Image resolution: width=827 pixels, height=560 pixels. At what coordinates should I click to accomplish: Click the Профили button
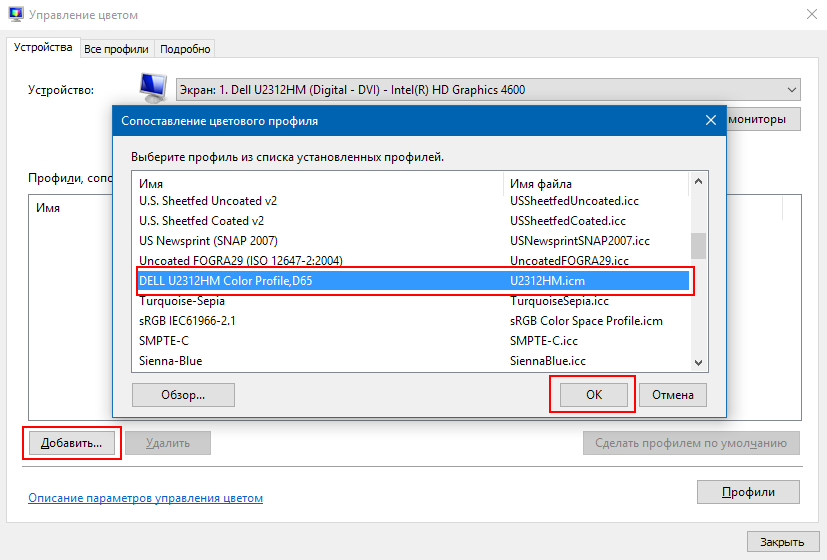click(748, 492)
